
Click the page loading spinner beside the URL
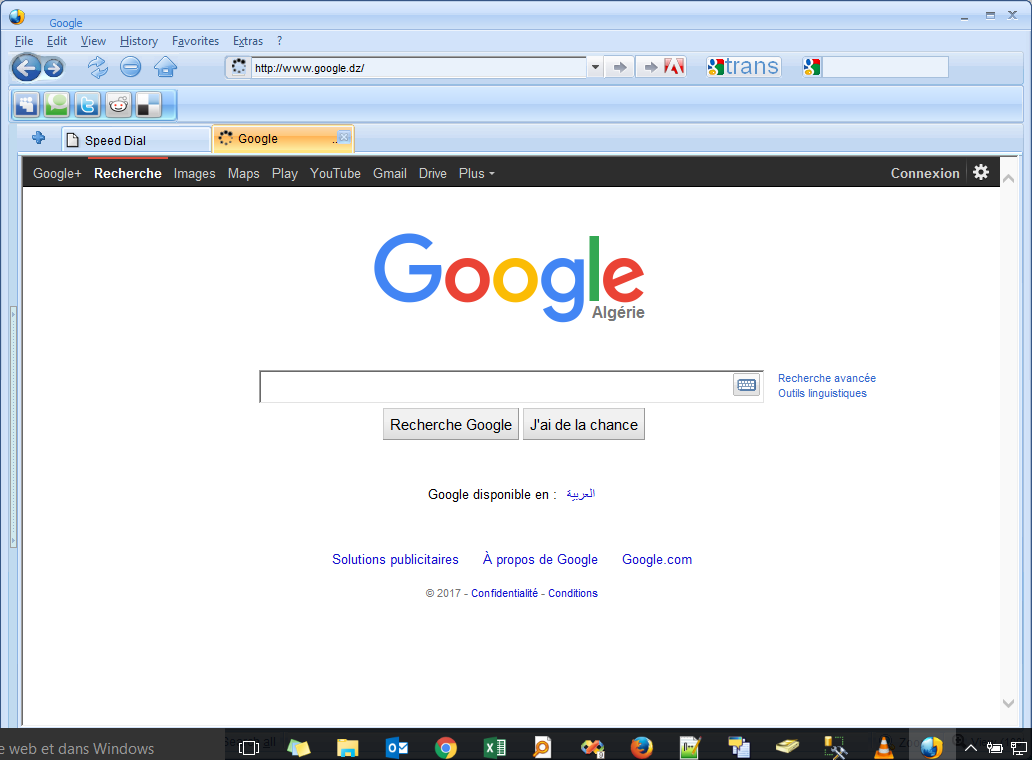(x=239, y=66)
